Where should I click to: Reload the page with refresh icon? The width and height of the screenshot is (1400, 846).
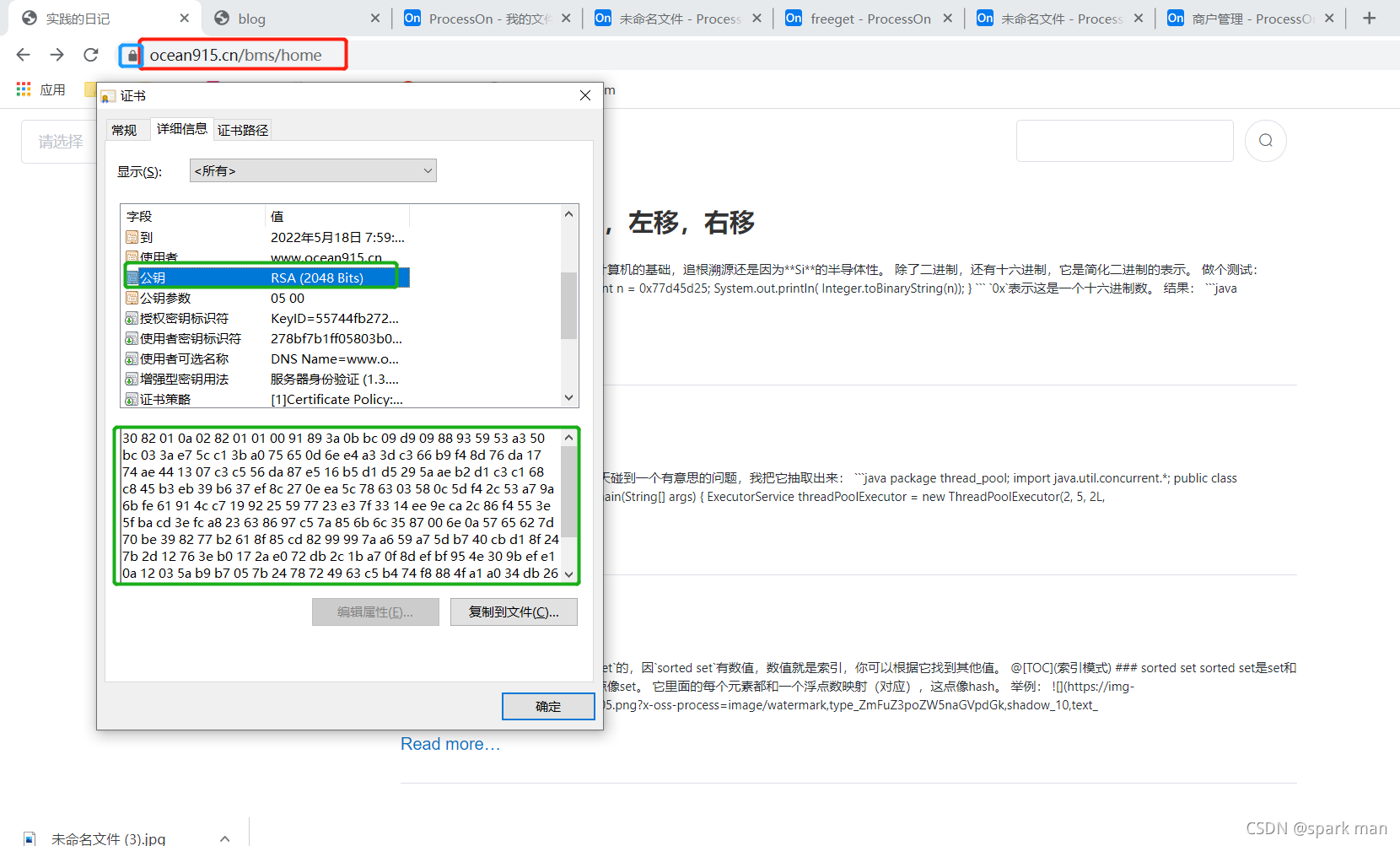(x=90, y=55)
